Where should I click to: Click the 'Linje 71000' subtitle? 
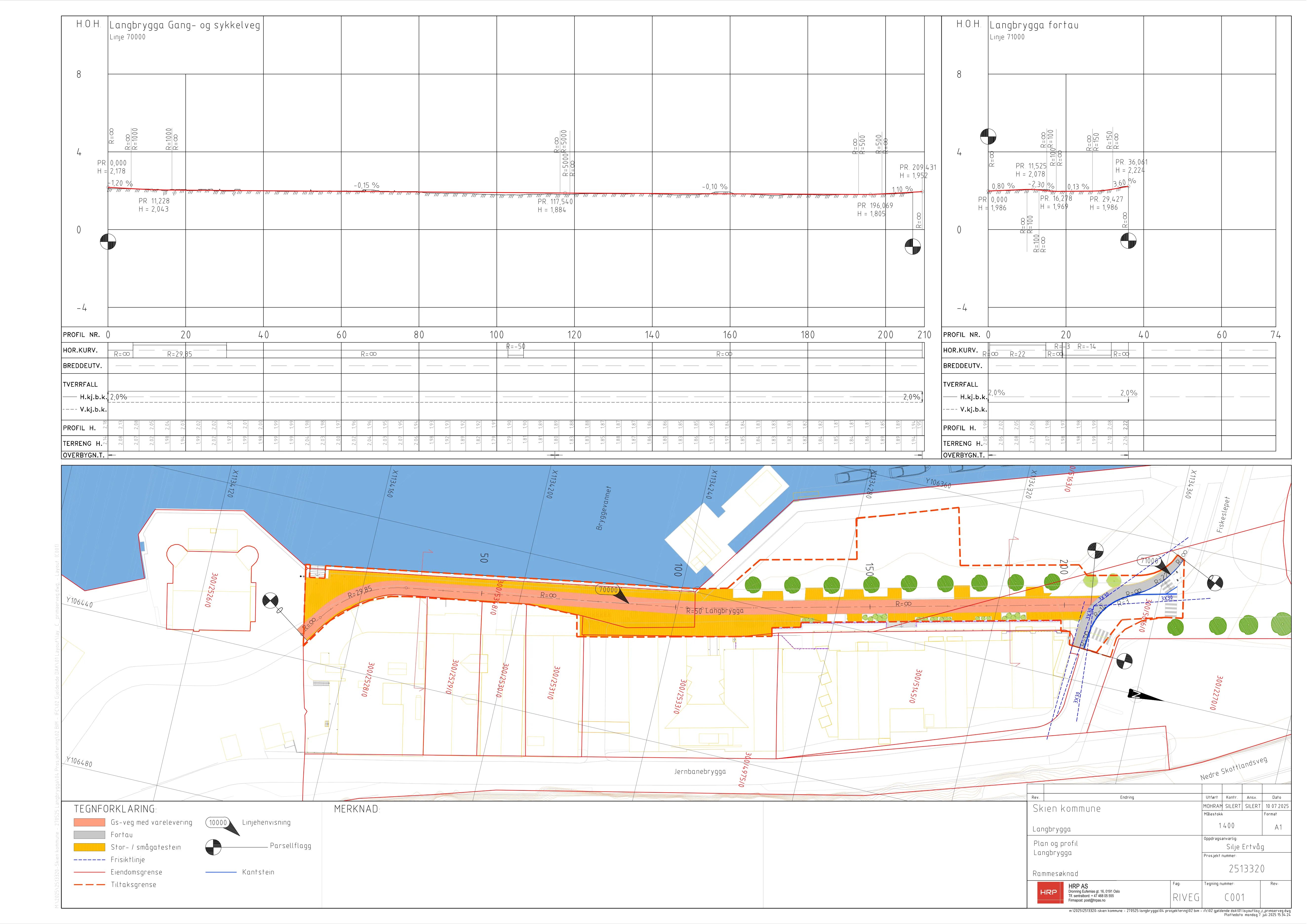click(1007, 37)
